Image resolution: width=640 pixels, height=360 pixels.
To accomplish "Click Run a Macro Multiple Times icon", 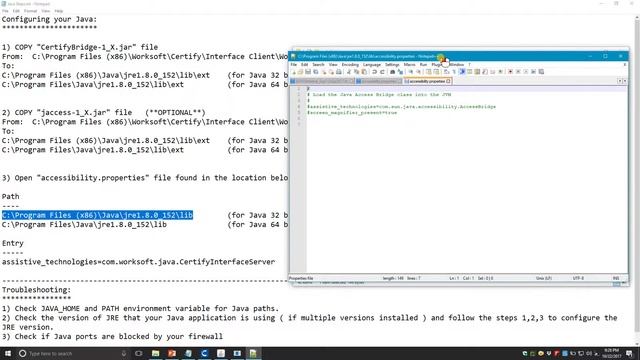I will (x=533, y=72).
